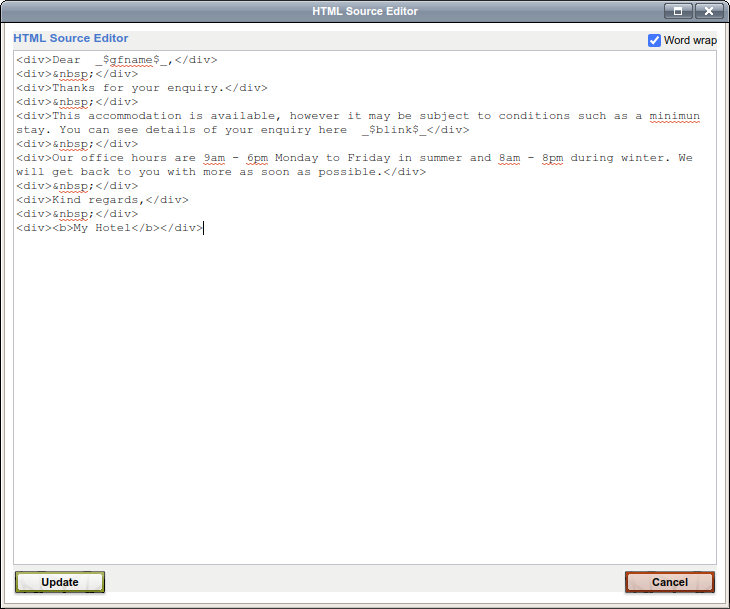Click the HTML Source Editor title bar

(365, 11)
